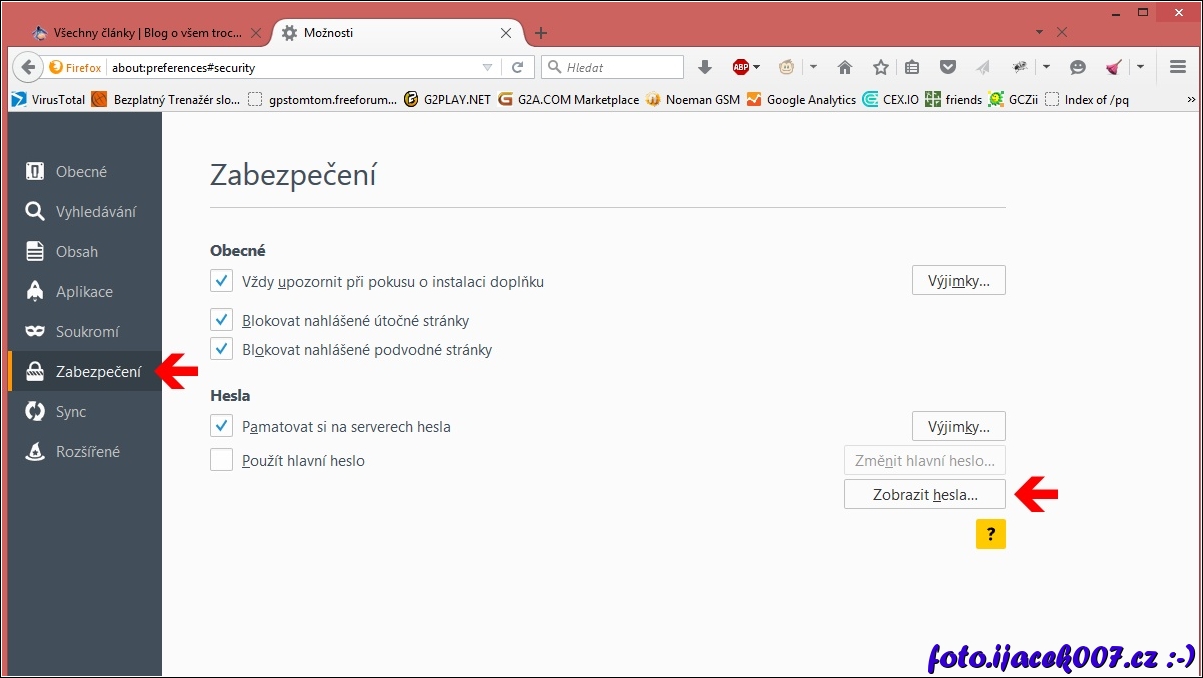Uncheck 'Vždy upozornit při pokusu o instalaci doplňku'
The image size is (1203, 678).
[x=221, y=281]
